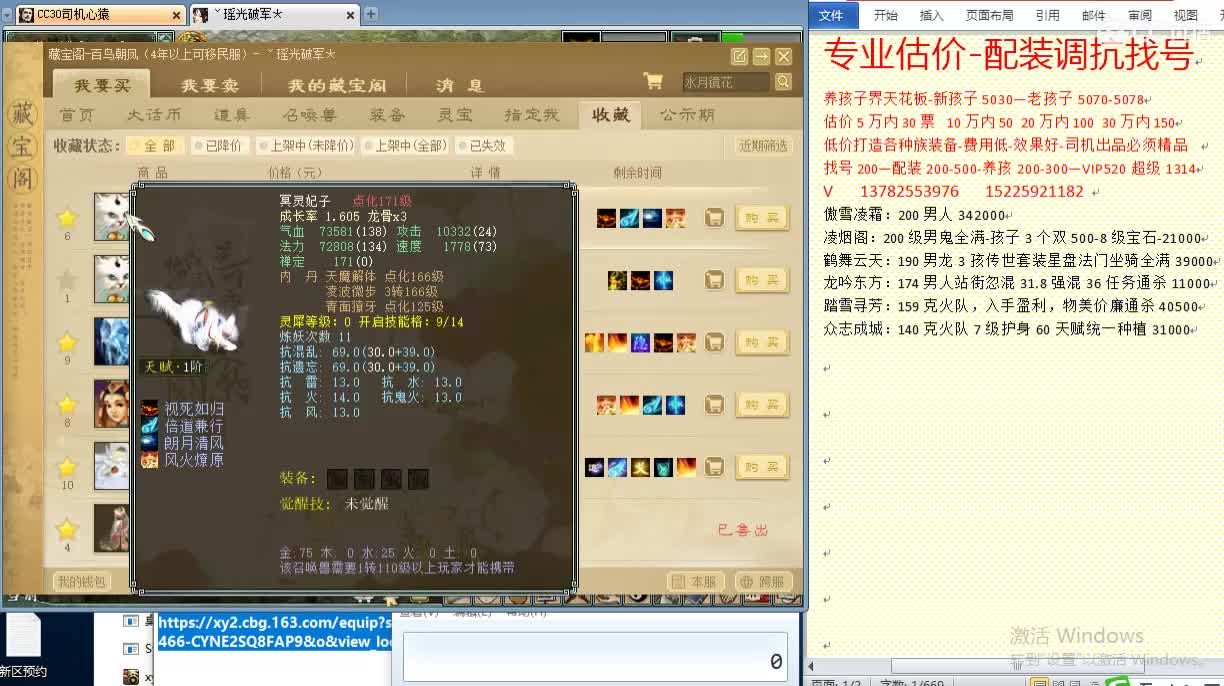Click last skill icon in fifth listing row
Image resolution: width=1224 pixels, height=686 pixels.
pyautogui.click(x=686, y=467)
